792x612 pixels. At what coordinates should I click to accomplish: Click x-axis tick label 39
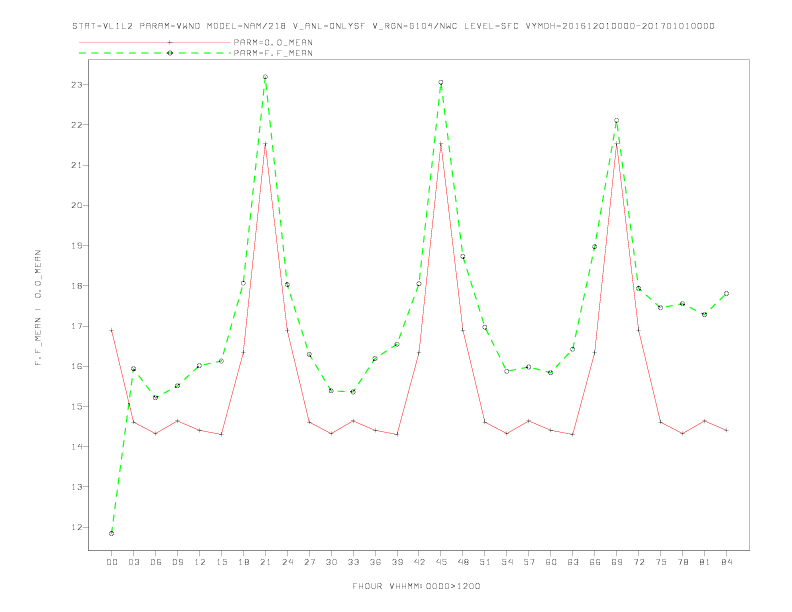click(x=397, y=562)
